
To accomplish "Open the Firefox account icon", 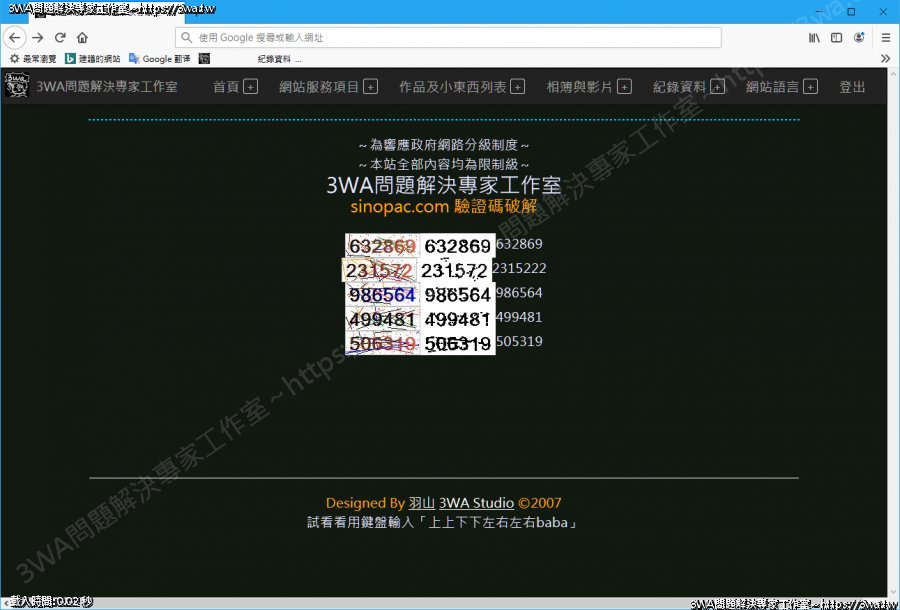I will (859, 38).
